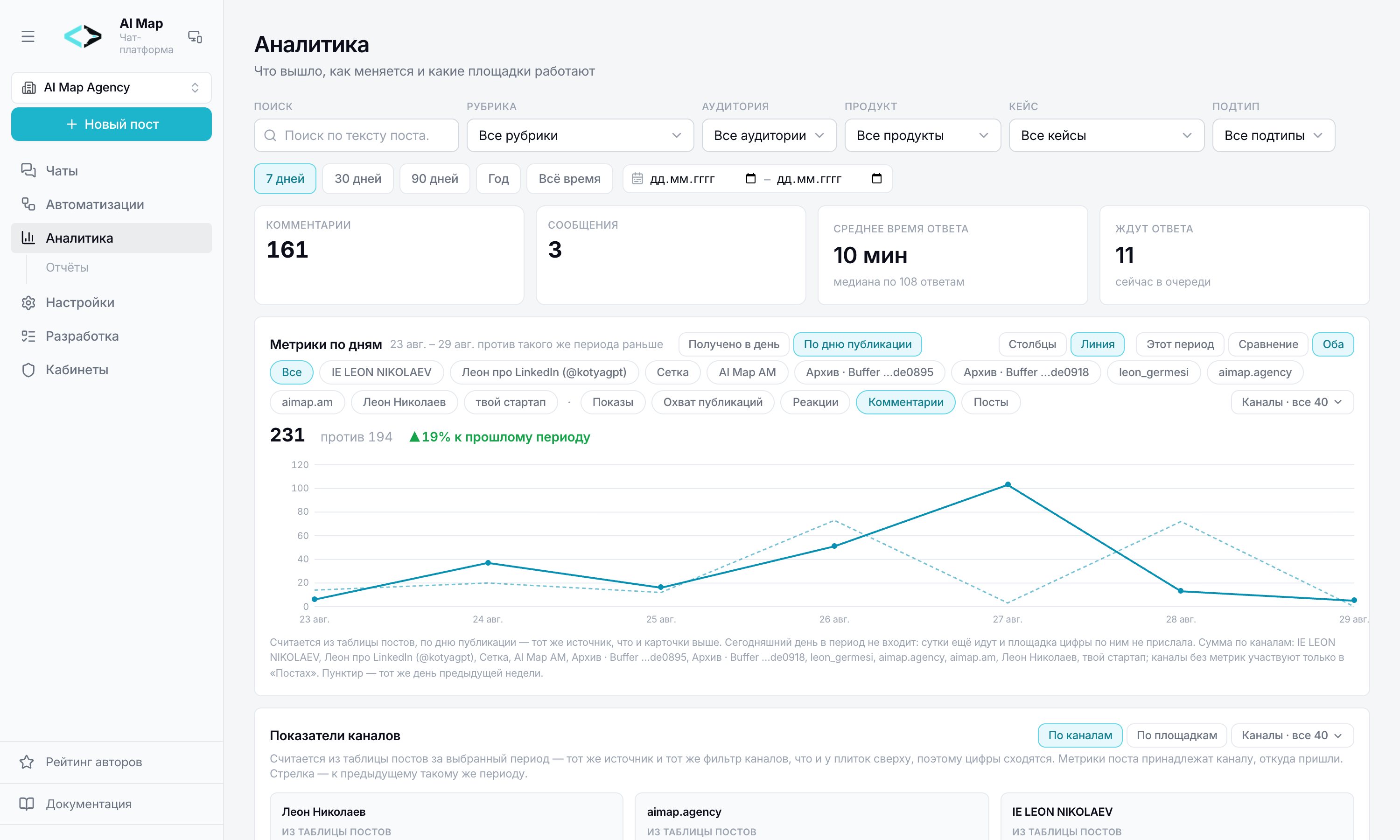Click the Настройки gear icon
Viewport: 1400px width, 840px height.
(x=28, y=303)
